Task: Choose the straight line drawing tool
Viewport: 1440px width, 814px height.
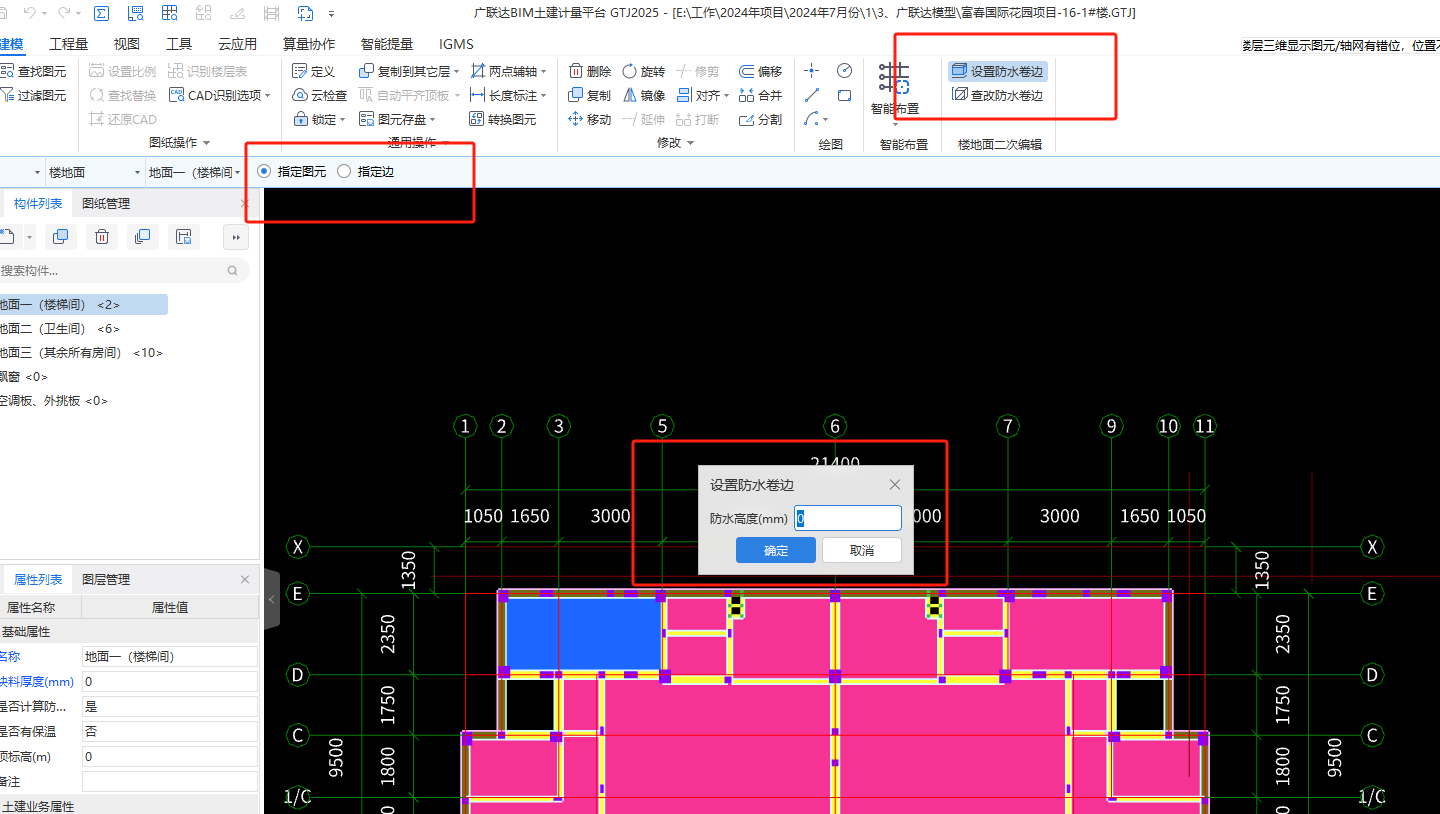Action: (812, 95)
